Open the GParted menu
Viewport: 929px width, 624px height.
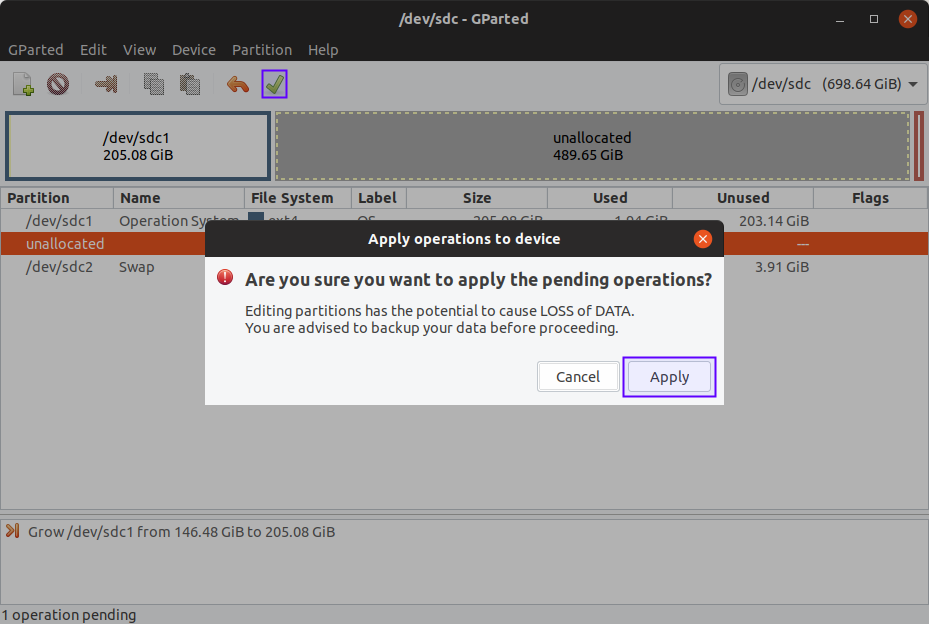coord(36,50)
